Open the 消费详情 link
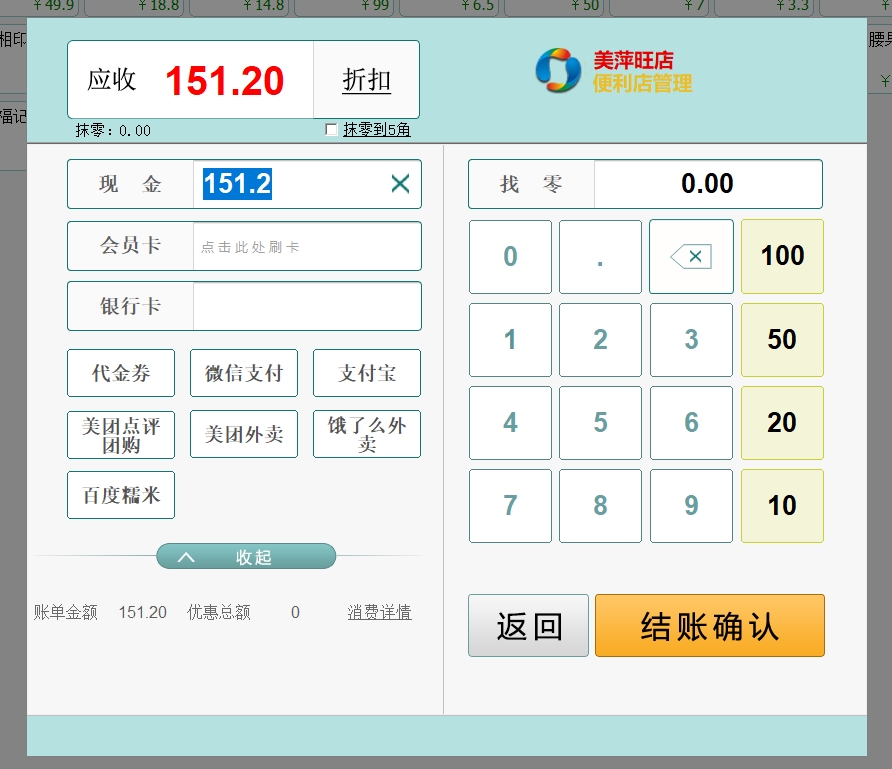892x769 pixels. coord(379,612)
